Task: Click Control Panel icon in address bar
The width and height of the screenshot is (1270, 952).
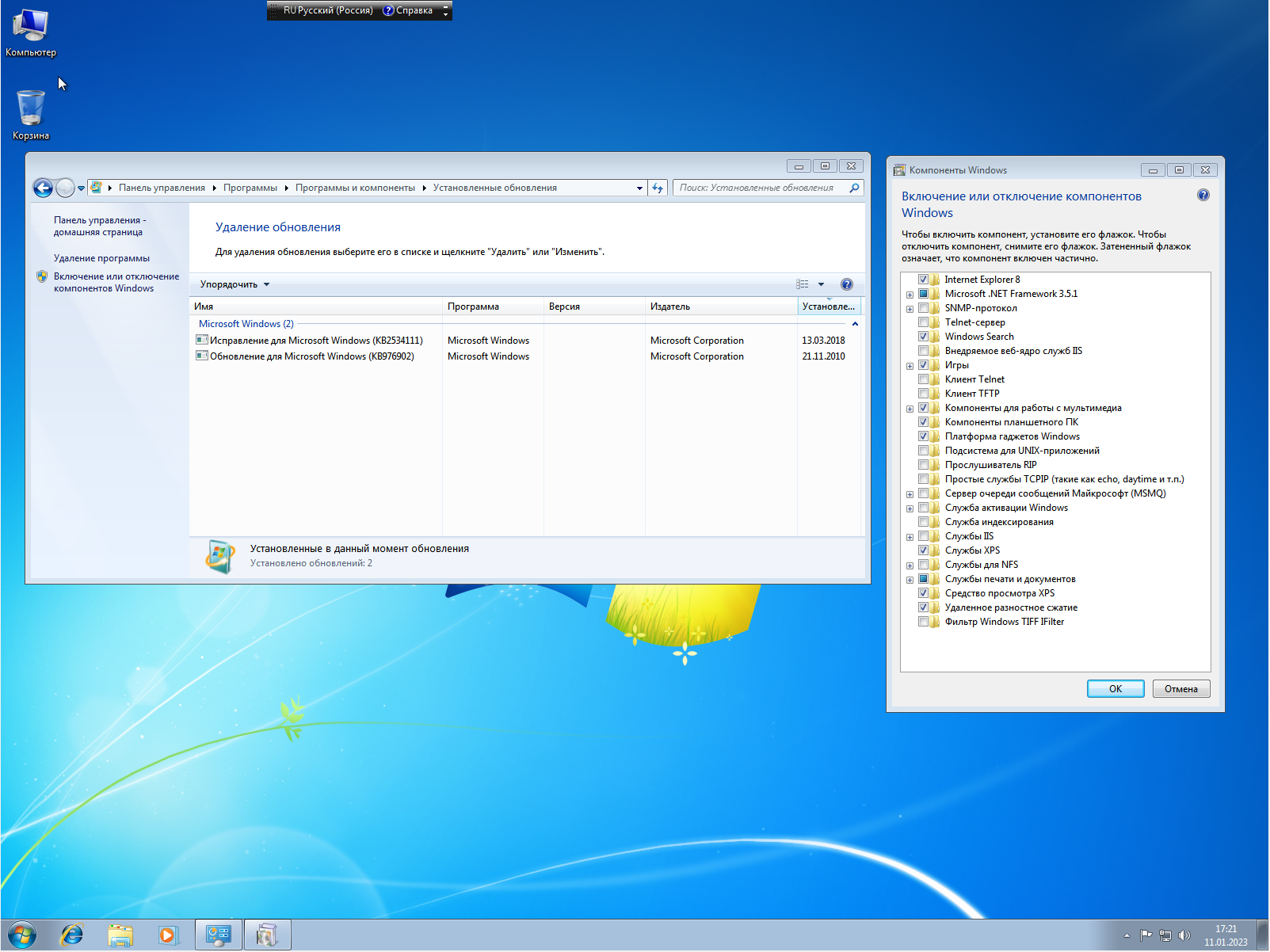Action: pos(96,188)
